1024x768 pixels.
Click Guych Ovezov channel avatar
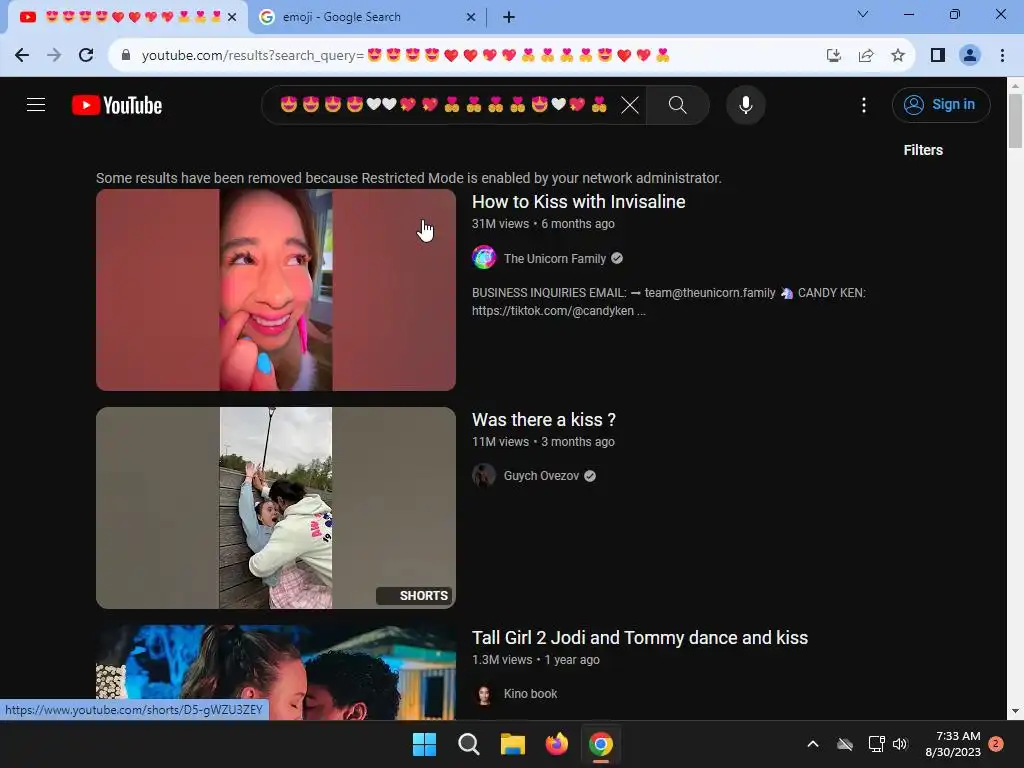coord(484,475)
